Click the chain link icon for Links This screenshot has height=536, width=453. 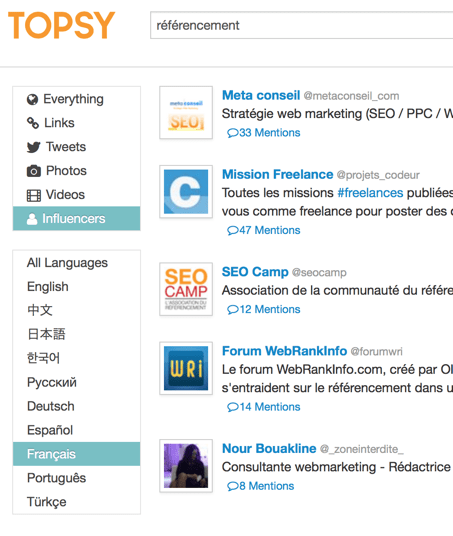[x=33, y=123]
